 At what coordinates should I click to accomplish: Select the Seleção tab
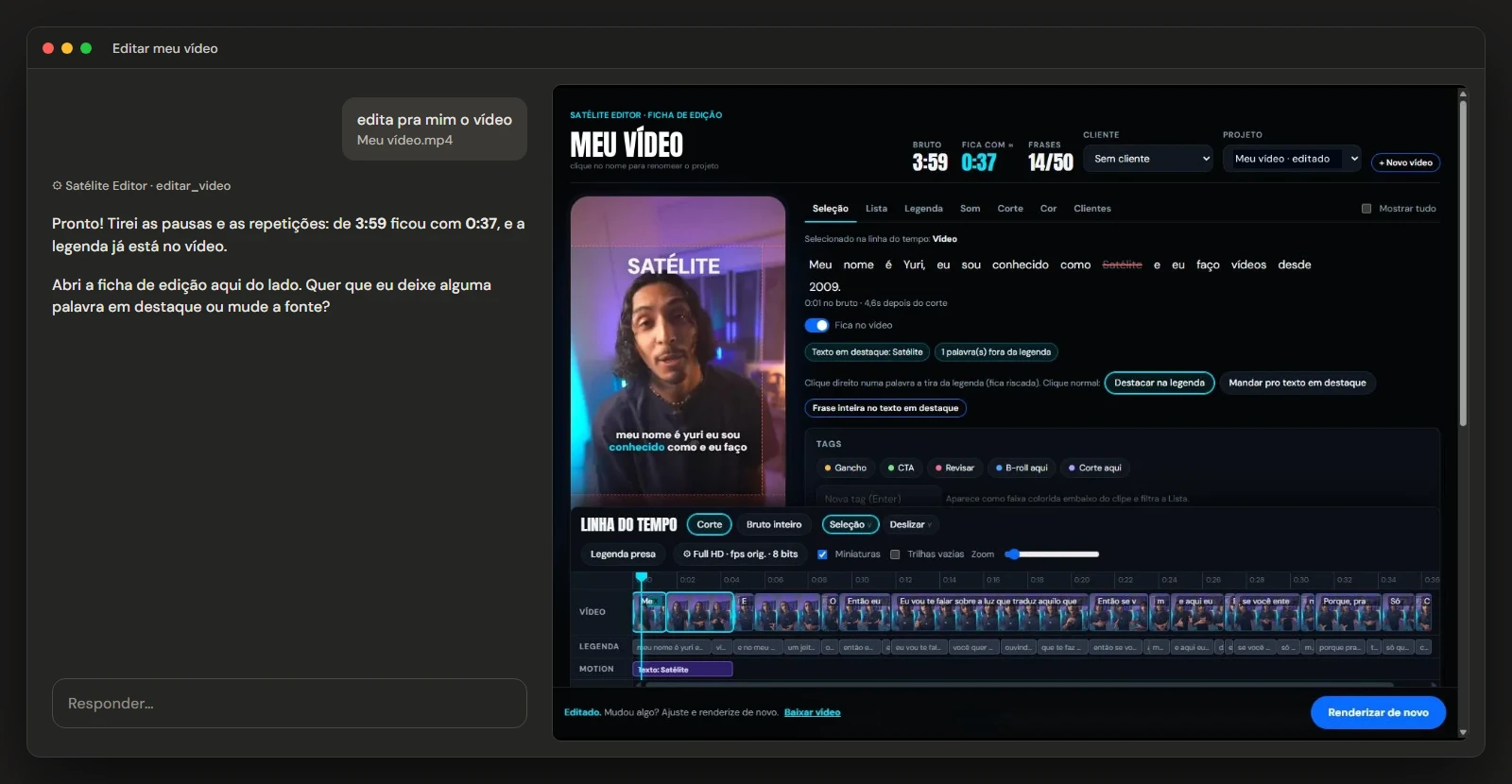(831, 209)
